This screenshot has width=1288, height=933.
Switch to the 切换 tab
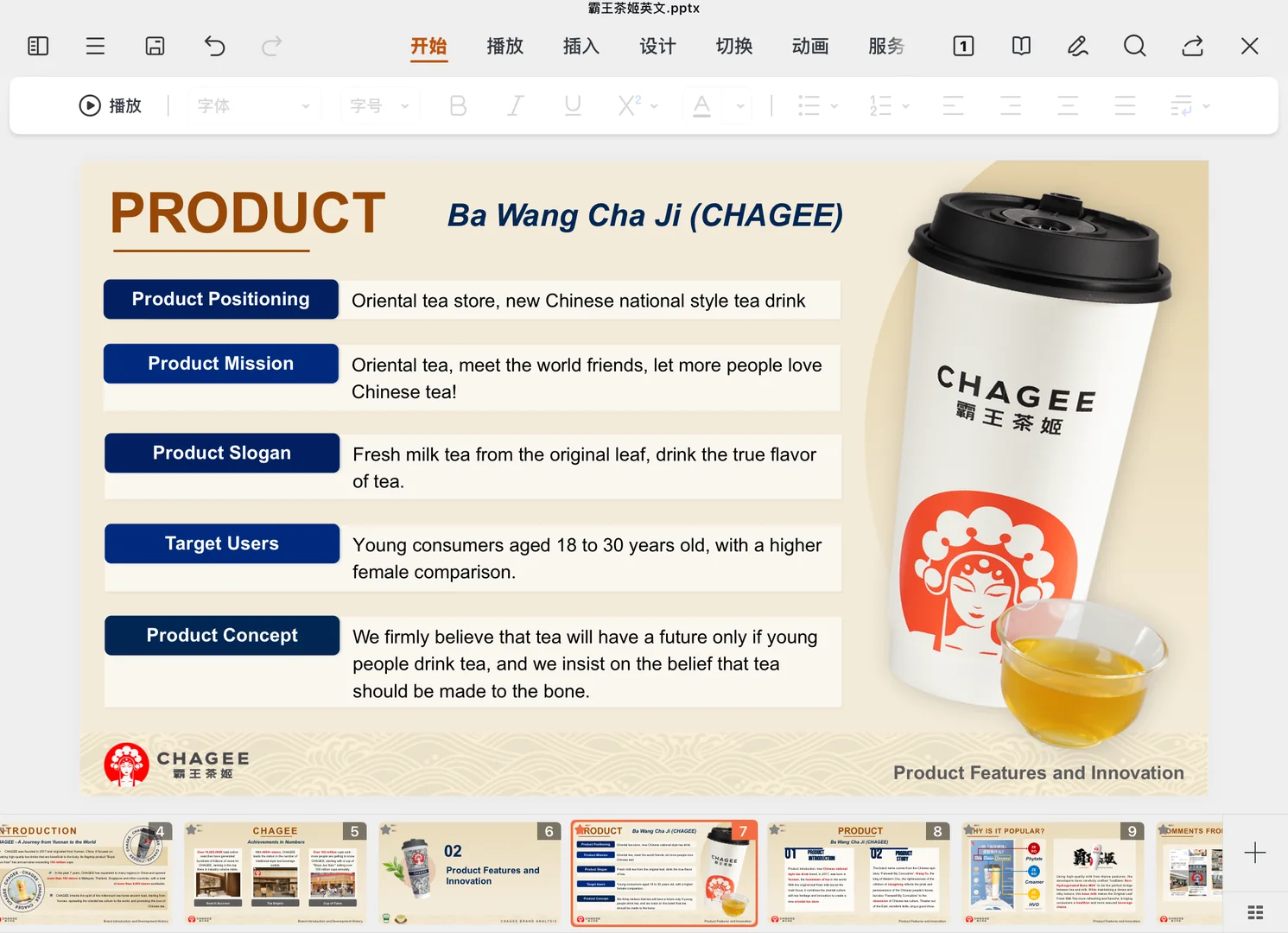[x=734, y=47]
